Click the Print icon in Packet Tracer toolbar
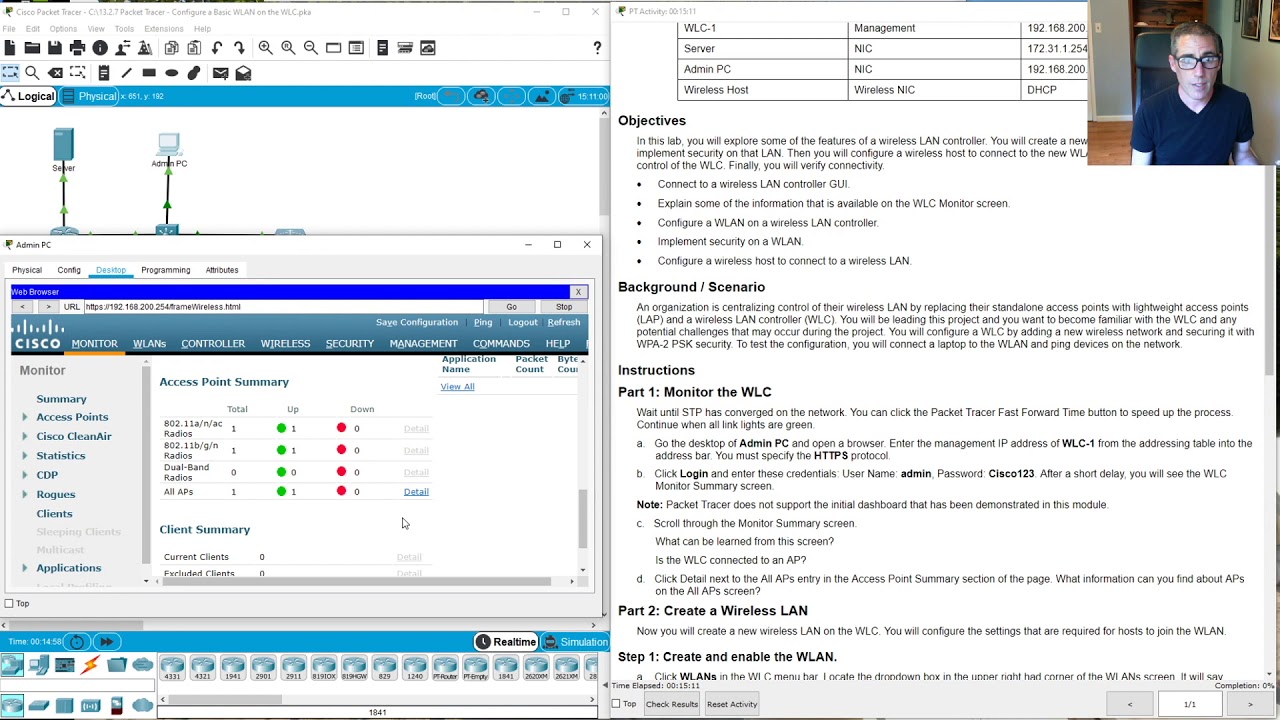This screenshot has height=720, width=1280. [77, 48]
